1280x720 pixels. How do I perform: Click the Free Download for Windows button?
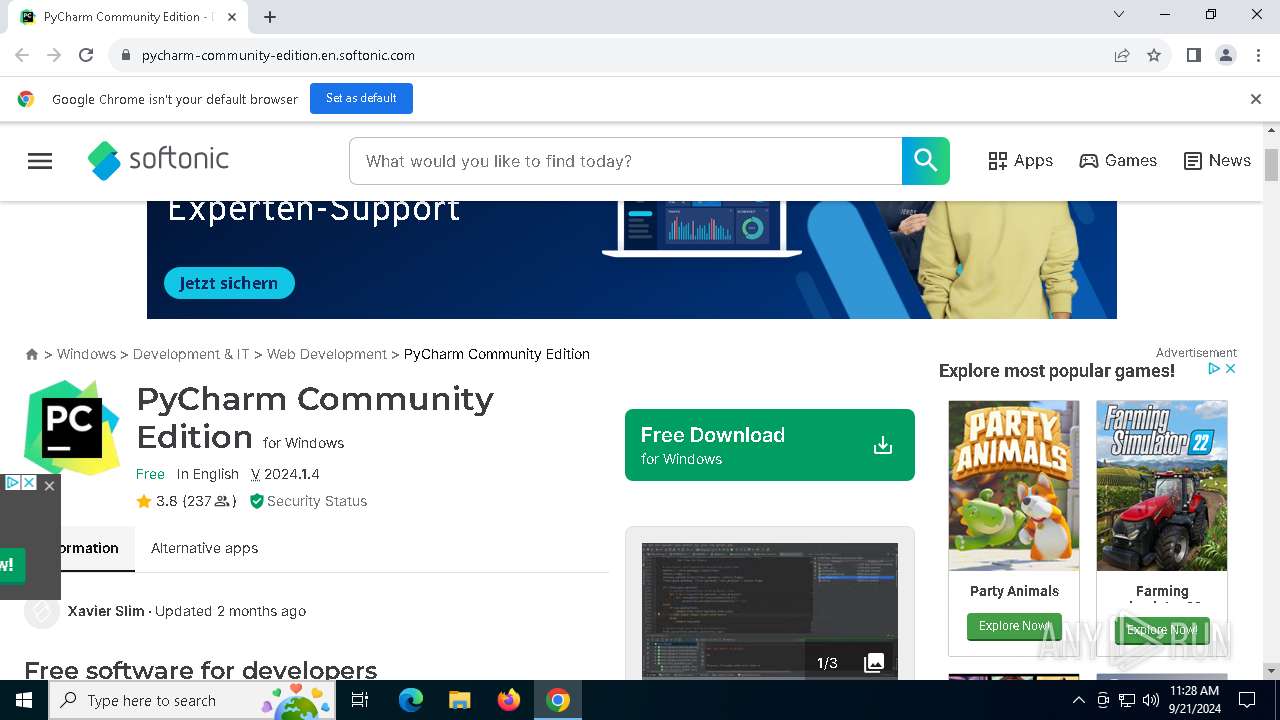pos(770,445)
